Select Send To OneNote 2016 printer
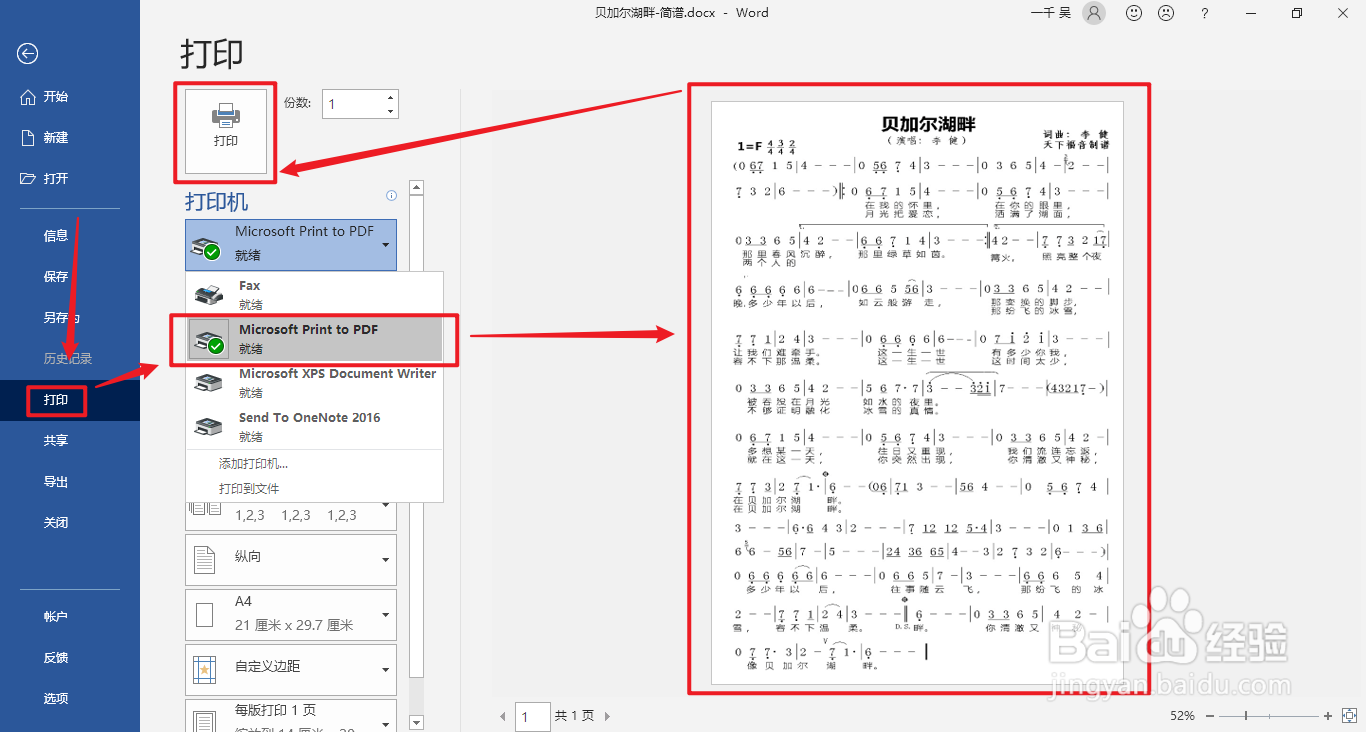Screen dimensions: 1366x732 click(315, 426)
